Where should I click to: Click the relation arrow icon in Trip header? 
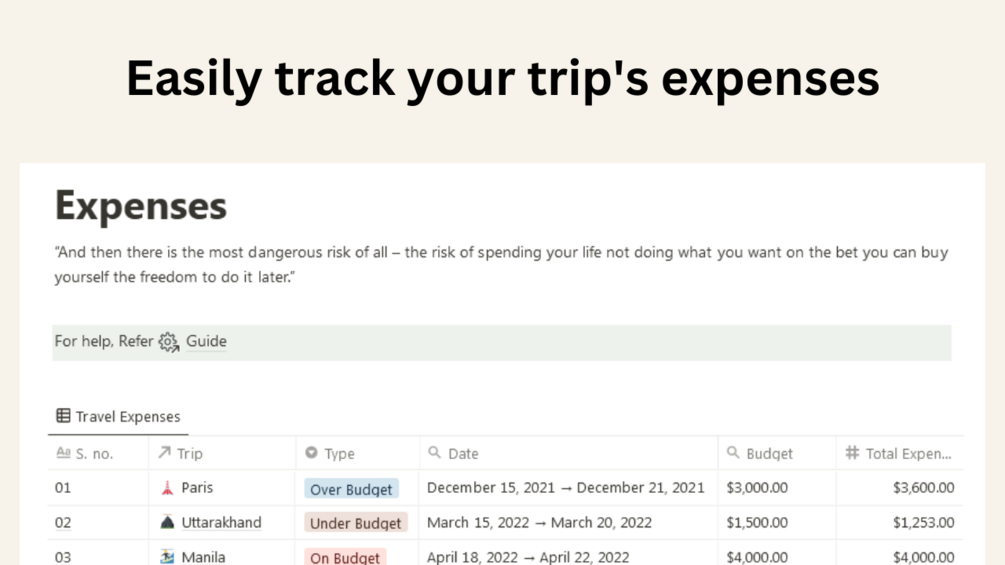coord(164,453)
